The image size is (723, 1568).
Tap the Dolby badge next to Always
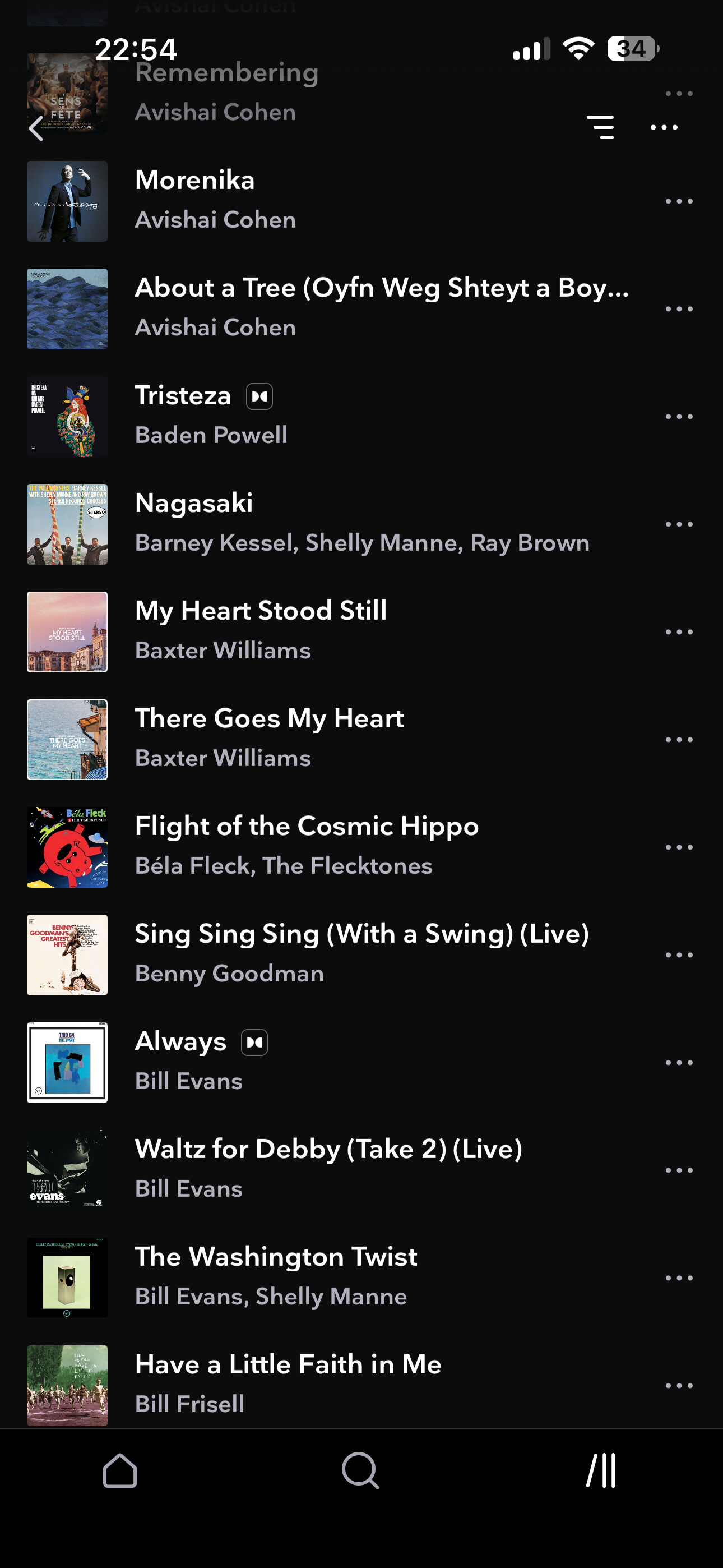pos(254,1043)
